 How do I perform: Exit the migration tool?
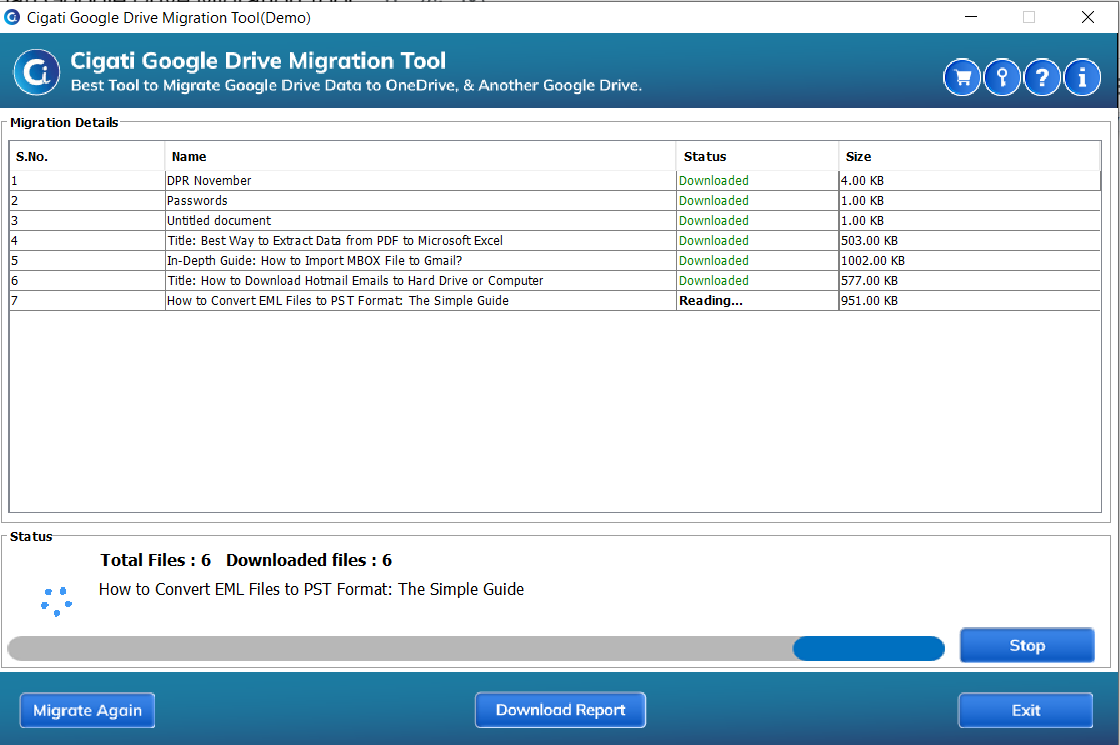(x=1026, y=711)
